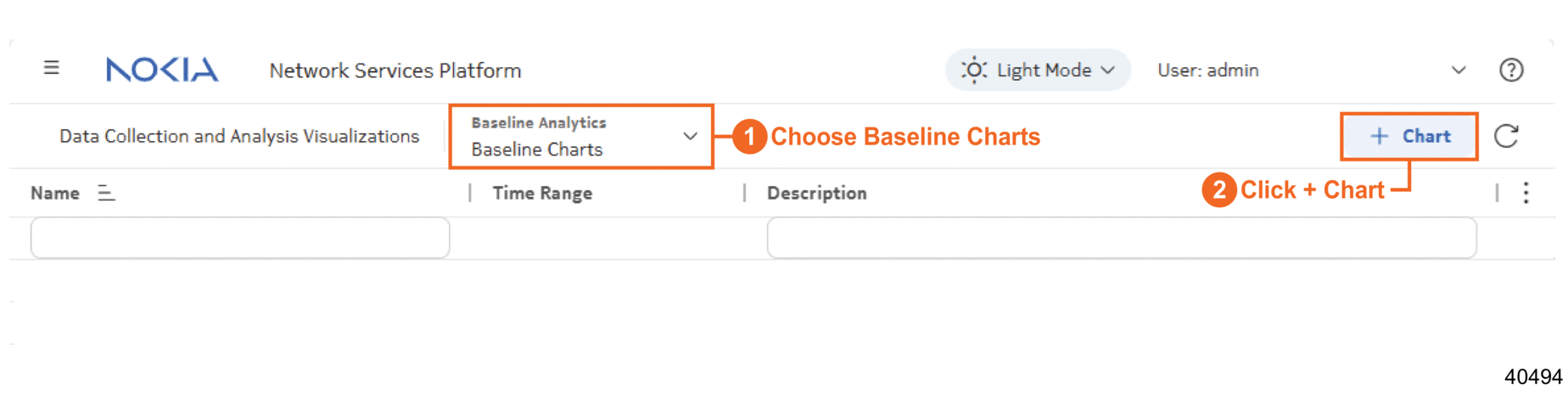Open the help question mark icon
Screen dimensions: 1568x395
pos(1510,70)
